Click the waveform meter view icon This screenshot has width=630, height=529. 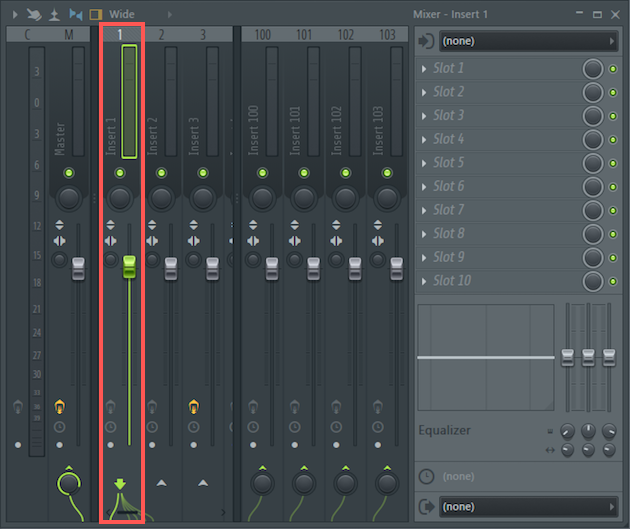(x=76, y=15)
